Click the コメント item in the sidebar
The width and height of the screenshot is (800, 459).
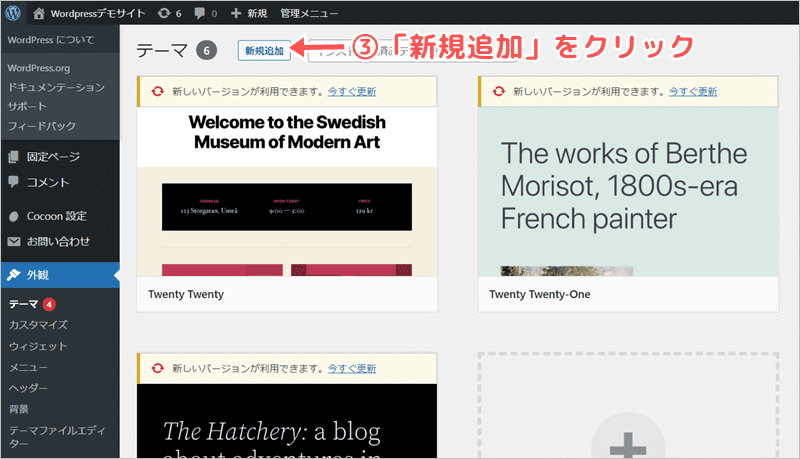click(48, 182)
